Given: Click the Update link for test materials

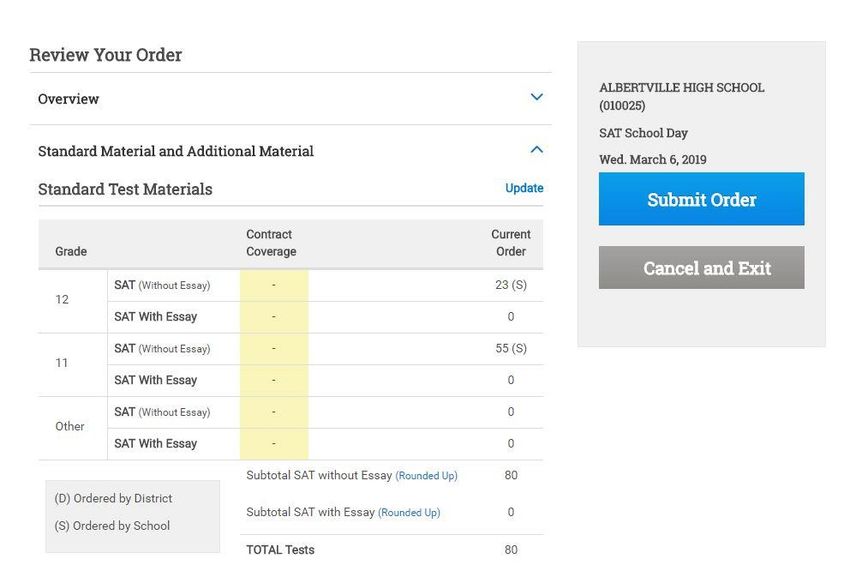Looking at the screenshot, I should pyautogui.click(x=524, y=188).
